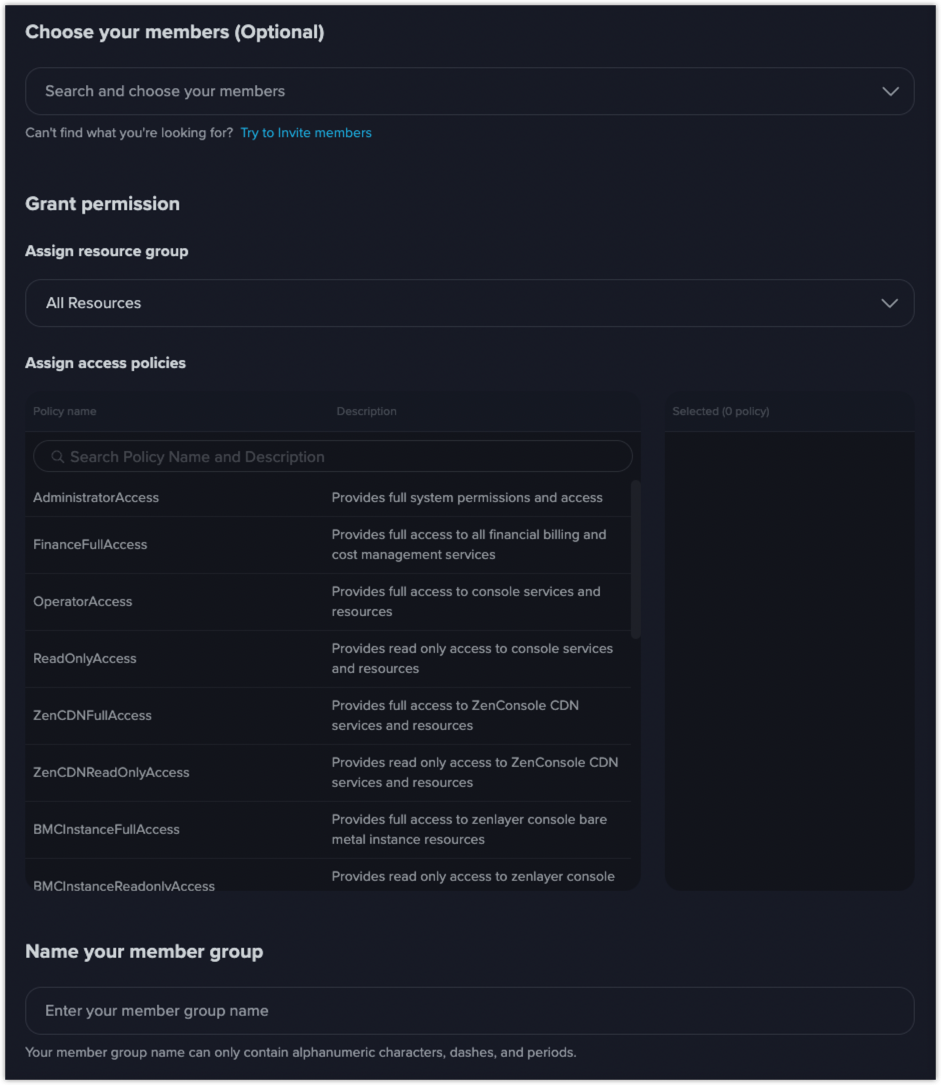Pick BMCInstanceReadonlyAccess policy at list bottom
Viewport: 941px width, 1085px height.
(328, 876)
